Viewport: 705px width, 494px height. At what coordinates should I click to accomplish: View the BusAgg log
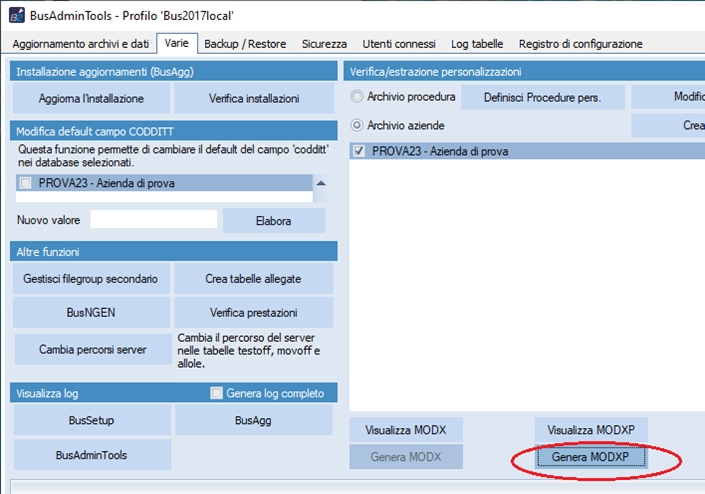tap(253, 420)
